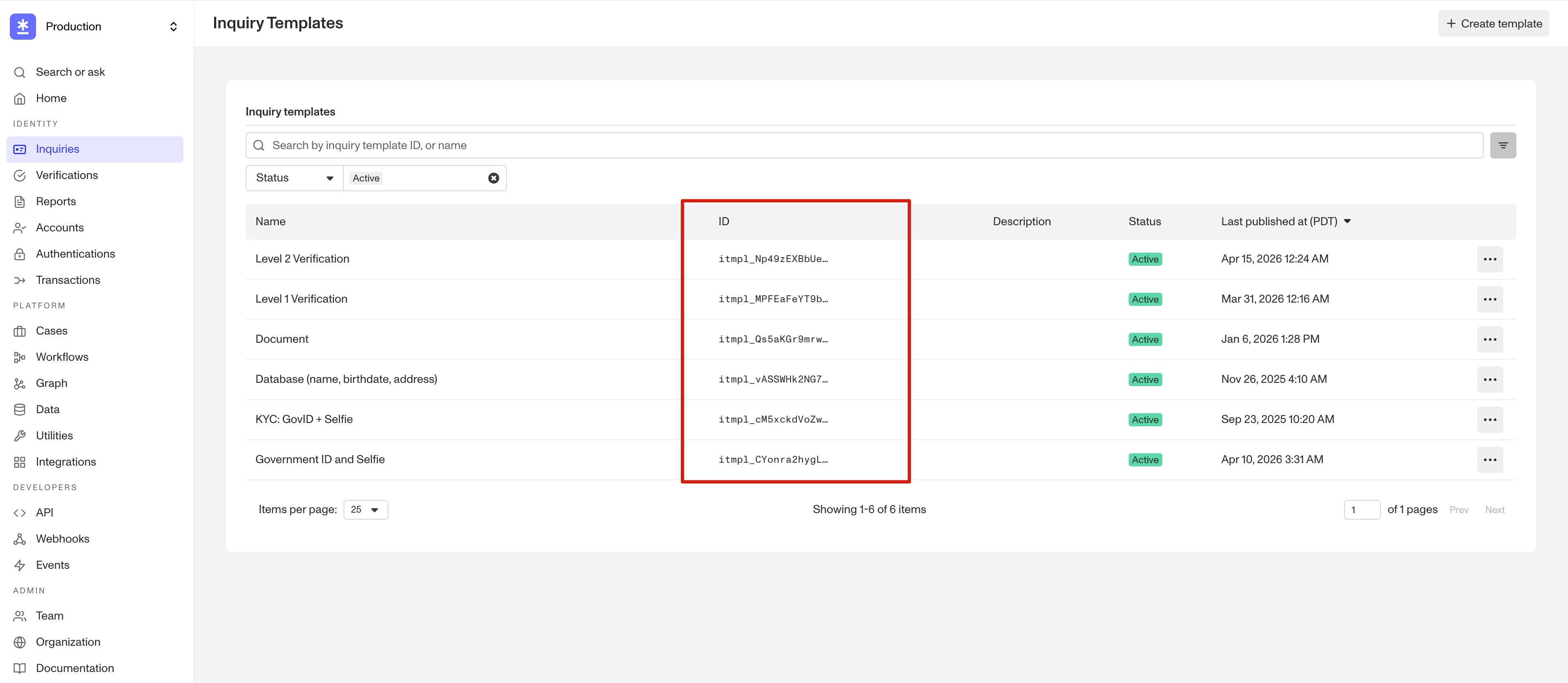
Task: Click the Verifications checkmark icon
Action: pos(20,175)
